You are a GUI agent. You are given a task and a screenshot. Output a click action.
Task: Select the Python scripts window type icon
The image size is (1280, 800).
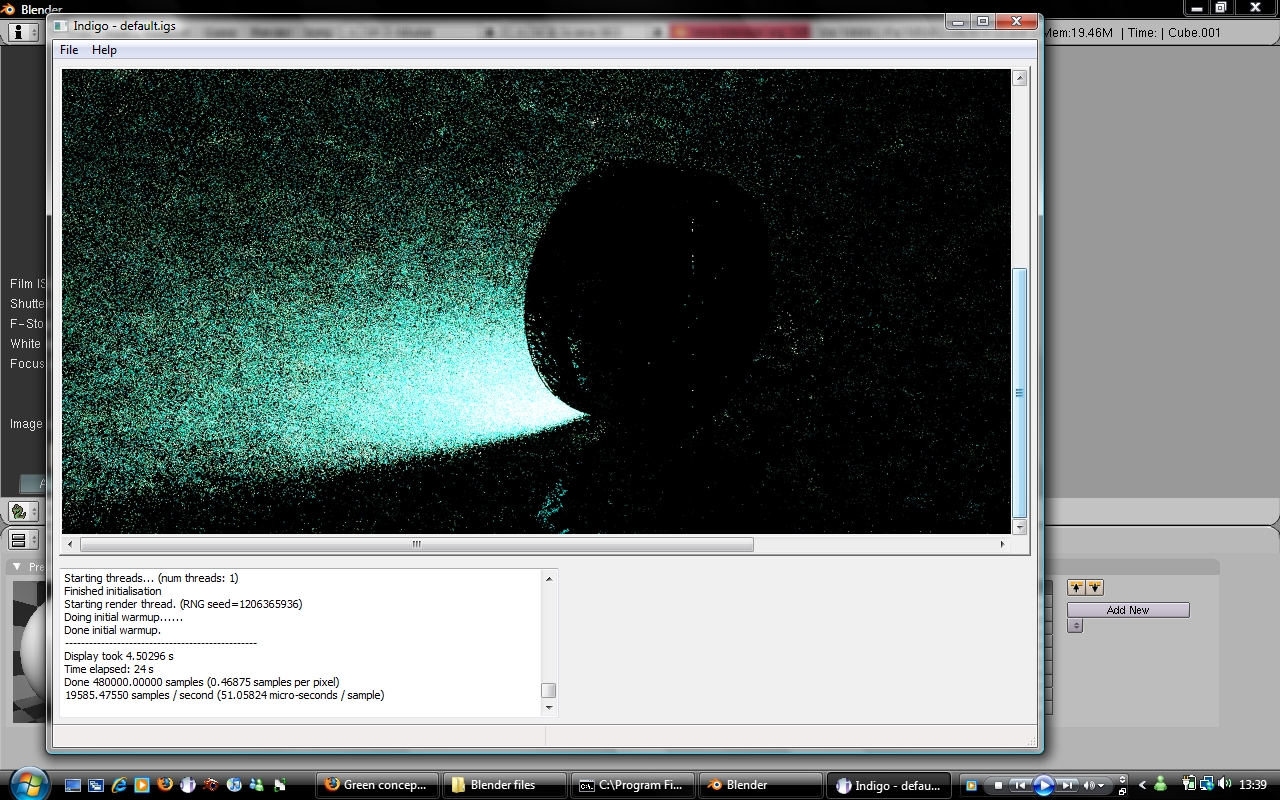(18, 512)
